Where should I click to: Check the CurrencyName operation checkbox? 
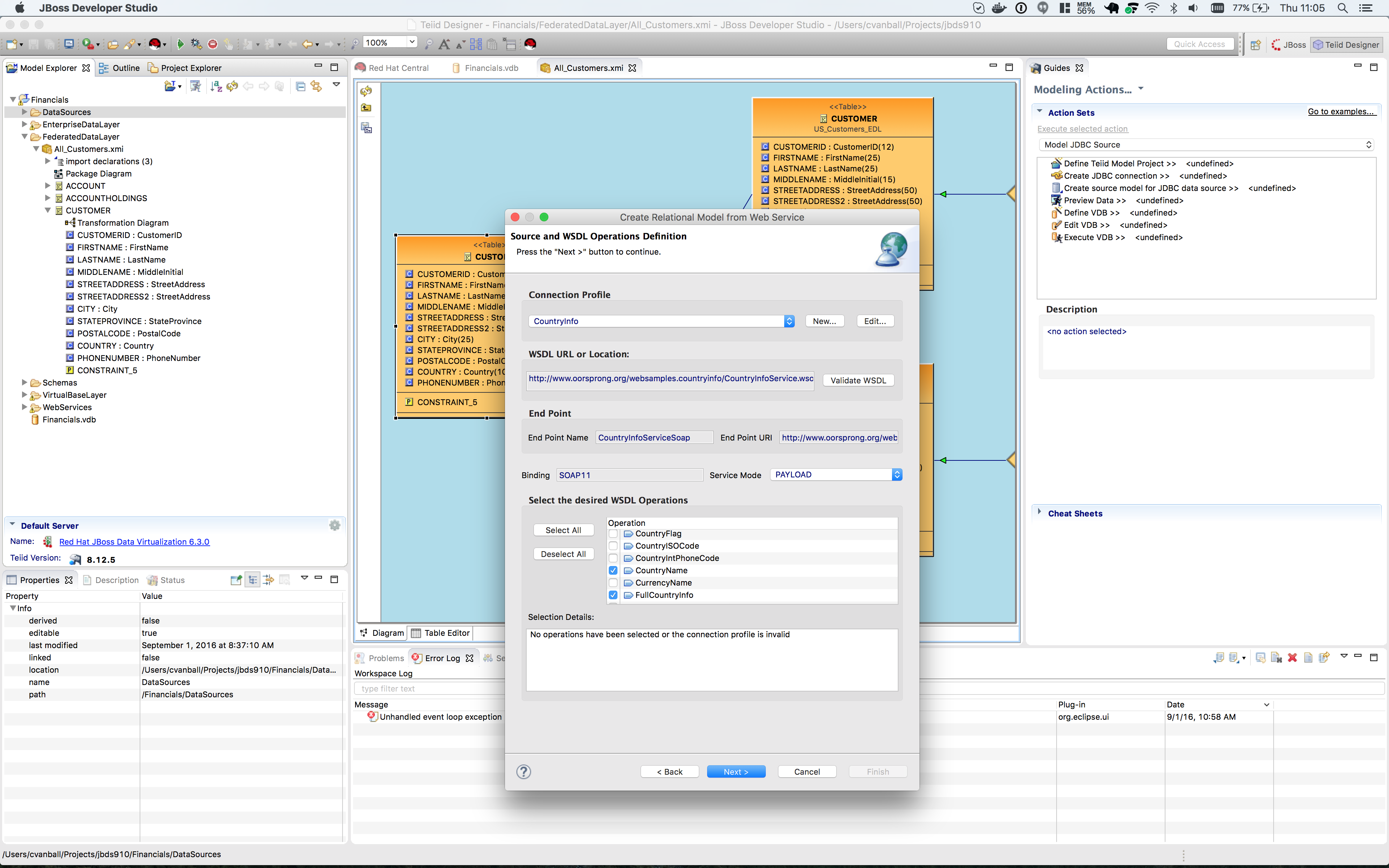point(613,583)
